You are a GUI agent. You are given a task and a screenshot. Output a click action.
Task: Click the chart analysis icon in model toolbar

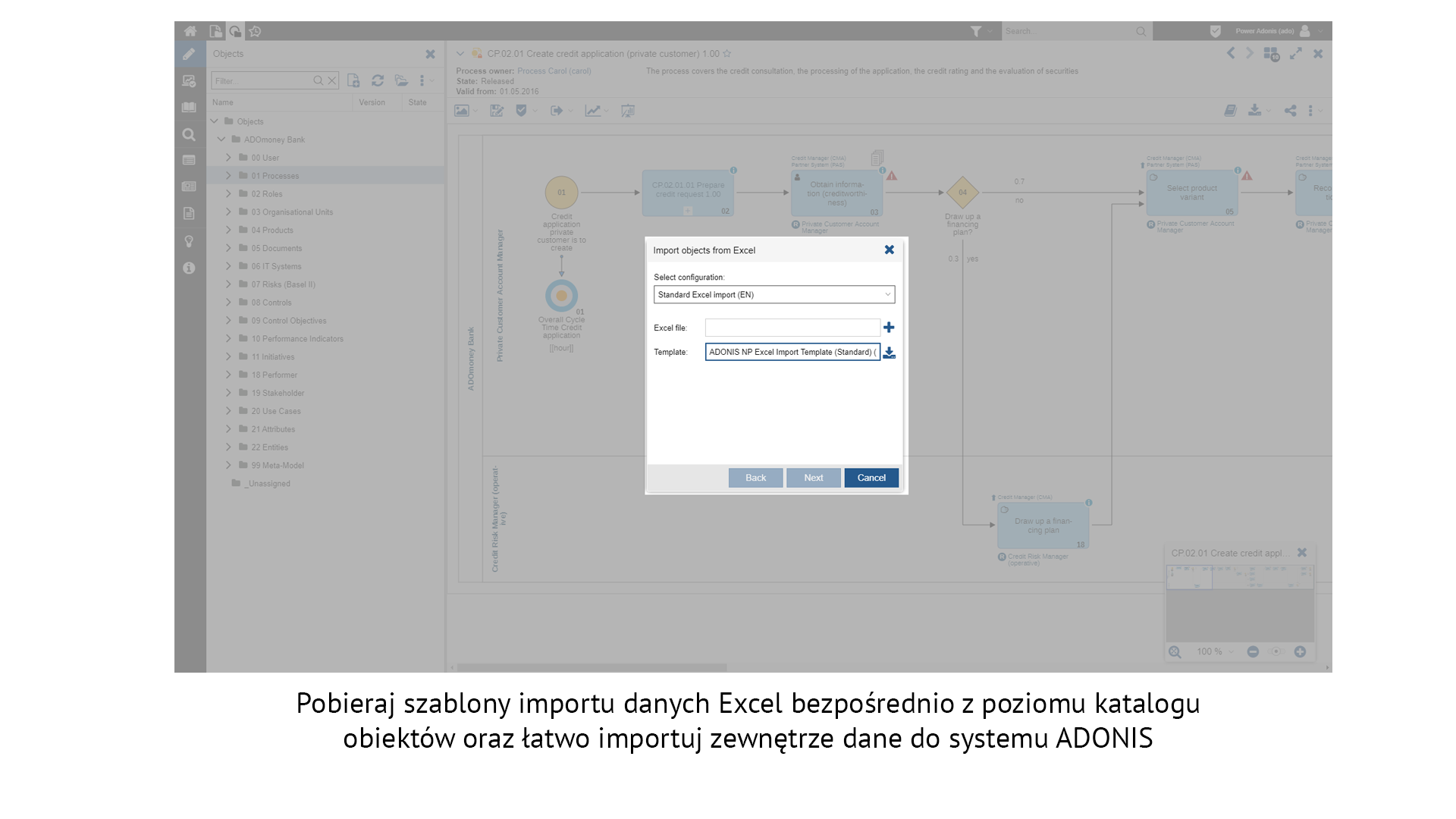pos(593,111)
